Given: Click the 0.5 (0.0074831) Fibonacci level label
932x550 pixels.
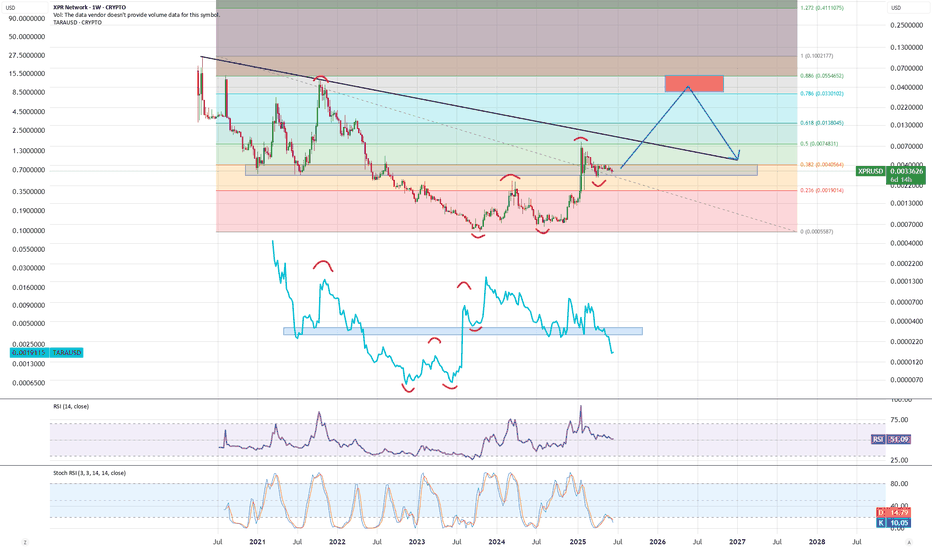Looking at the screenshot, I should pyautogui.click(x=820, y=144).
